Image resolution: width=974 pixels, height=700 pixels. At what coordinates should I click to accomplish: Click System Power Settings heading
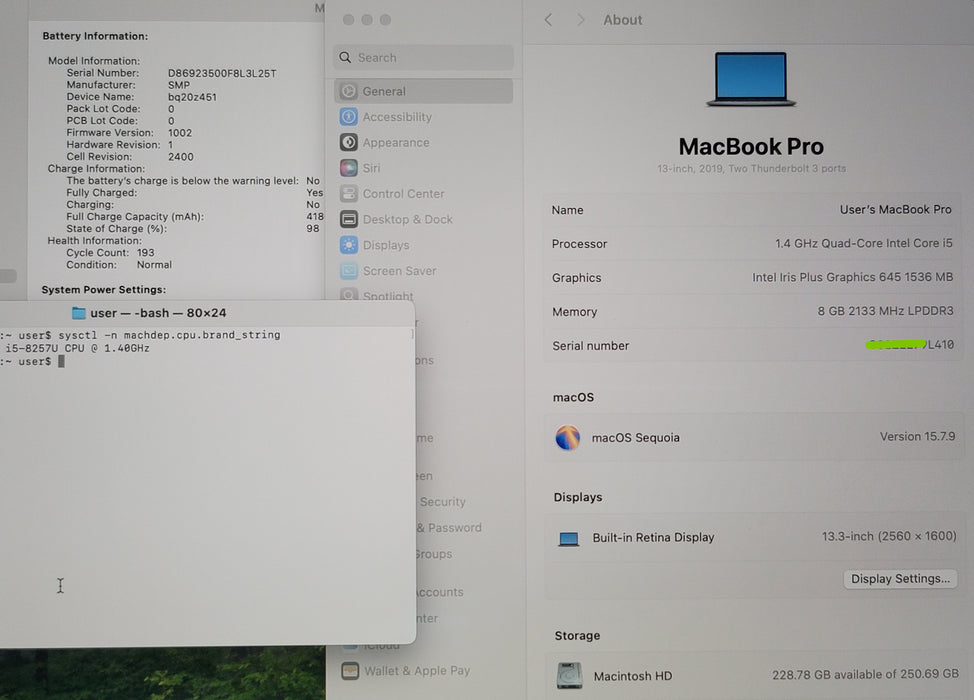(103, 289)
